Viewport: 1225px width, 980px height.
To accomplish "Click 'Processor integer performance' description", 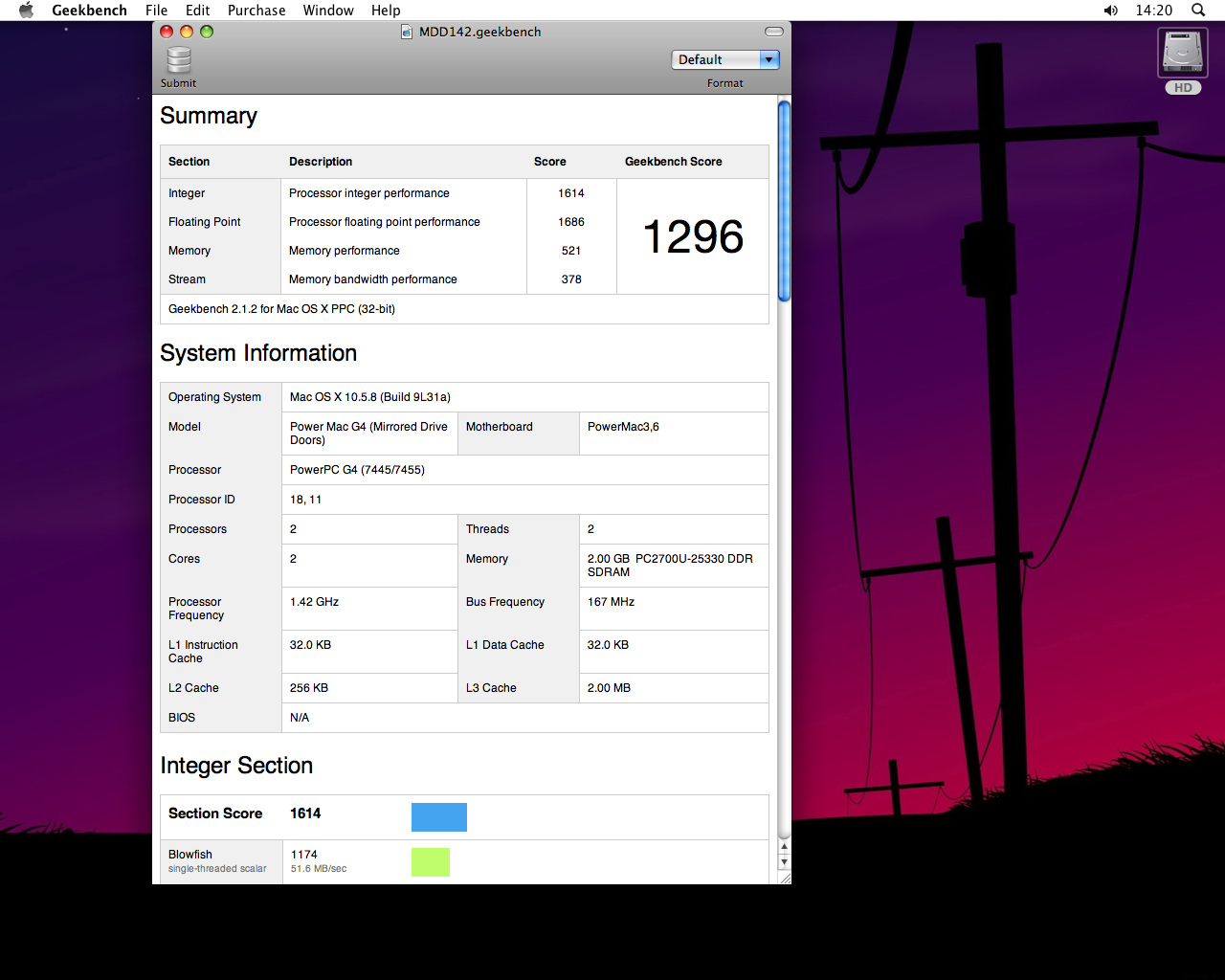I will tap(369, 193).
